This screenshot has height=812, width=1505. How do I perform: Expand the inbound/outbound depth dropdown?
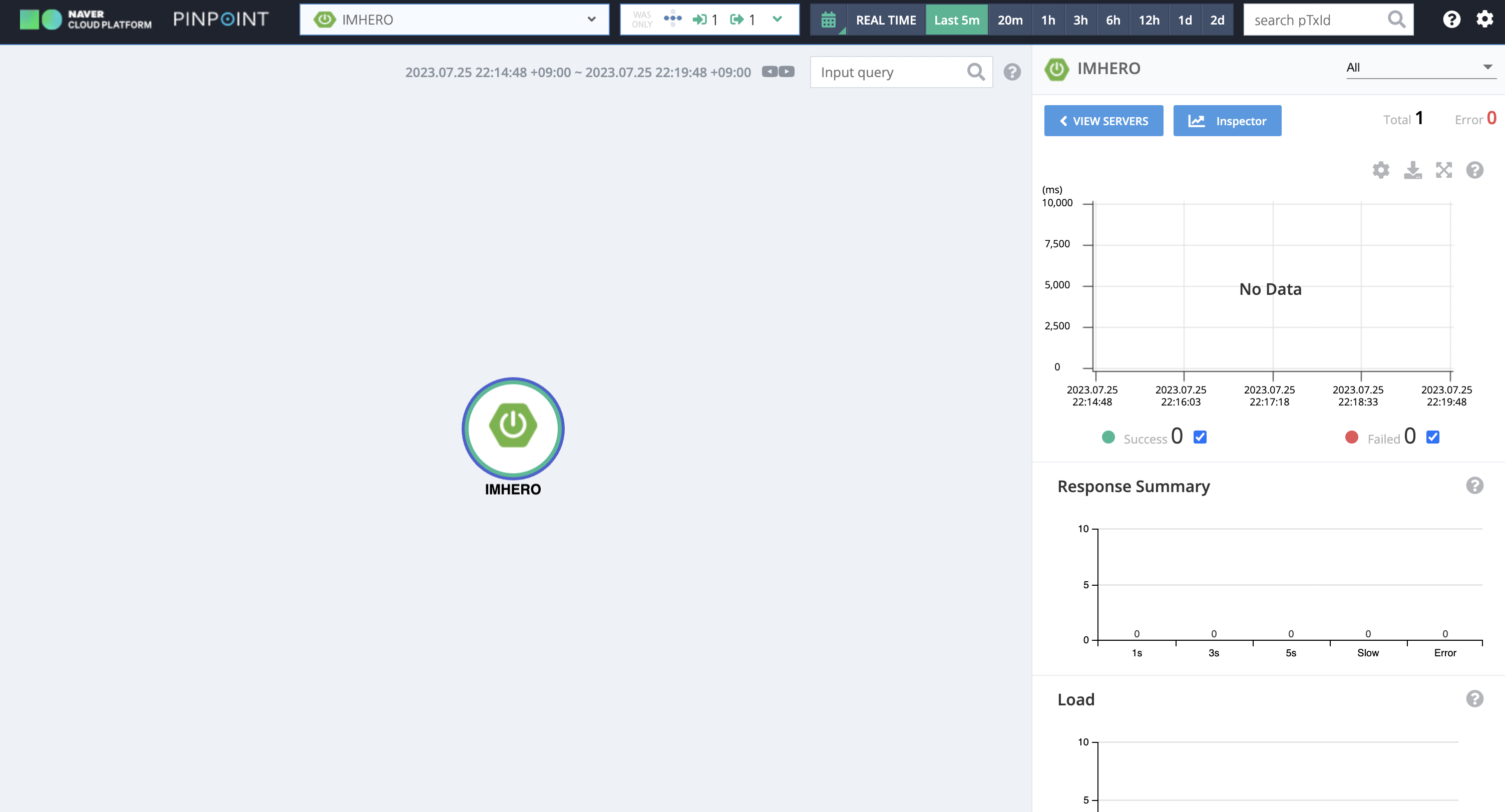click(777, 20)
